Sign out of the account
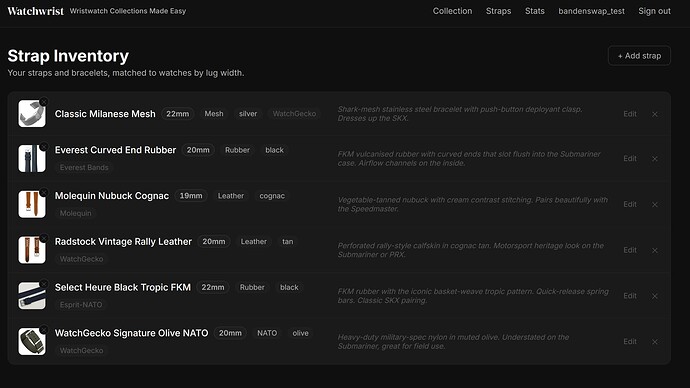690x388 pixels. (654, 11)
